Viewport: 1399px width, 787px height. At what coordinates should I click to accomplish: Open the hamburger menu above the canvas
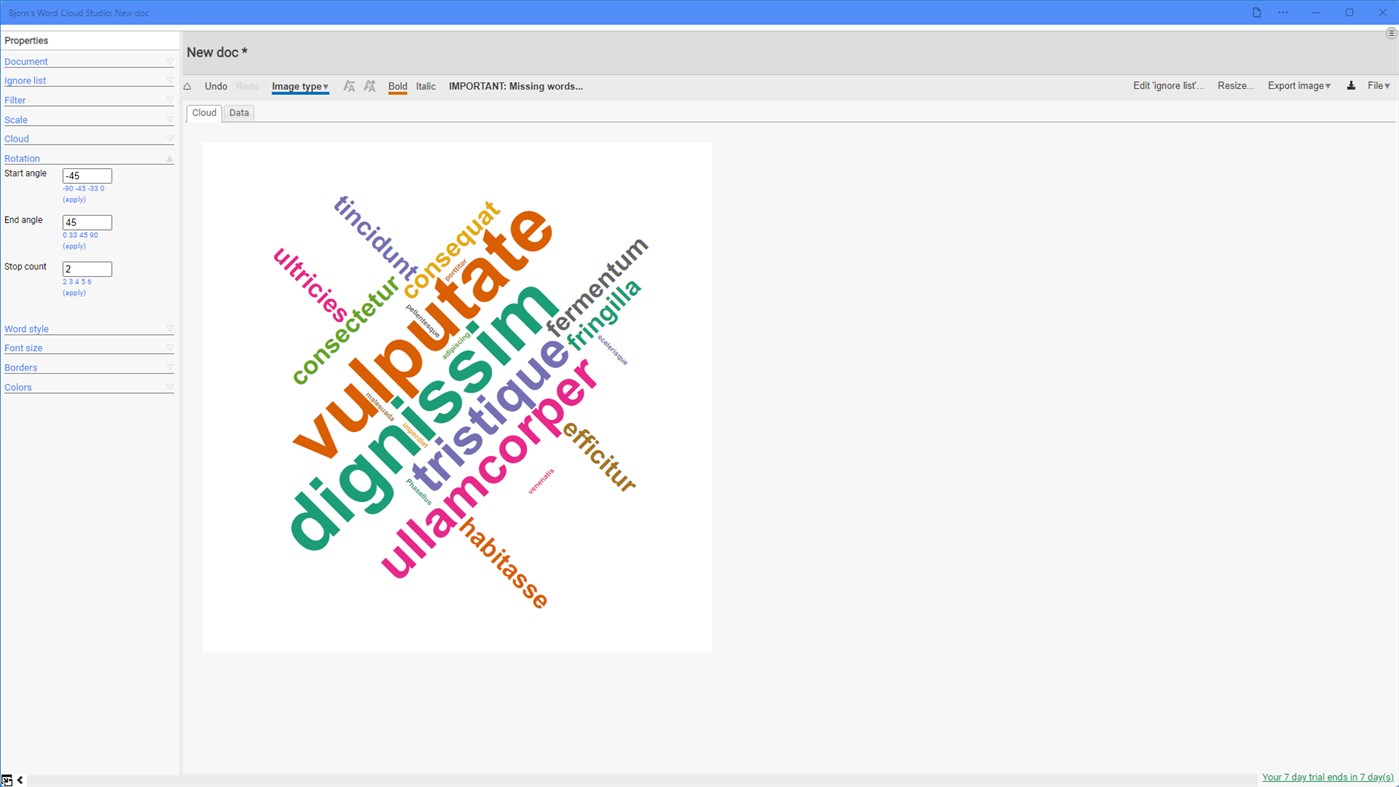[1390, 32]
